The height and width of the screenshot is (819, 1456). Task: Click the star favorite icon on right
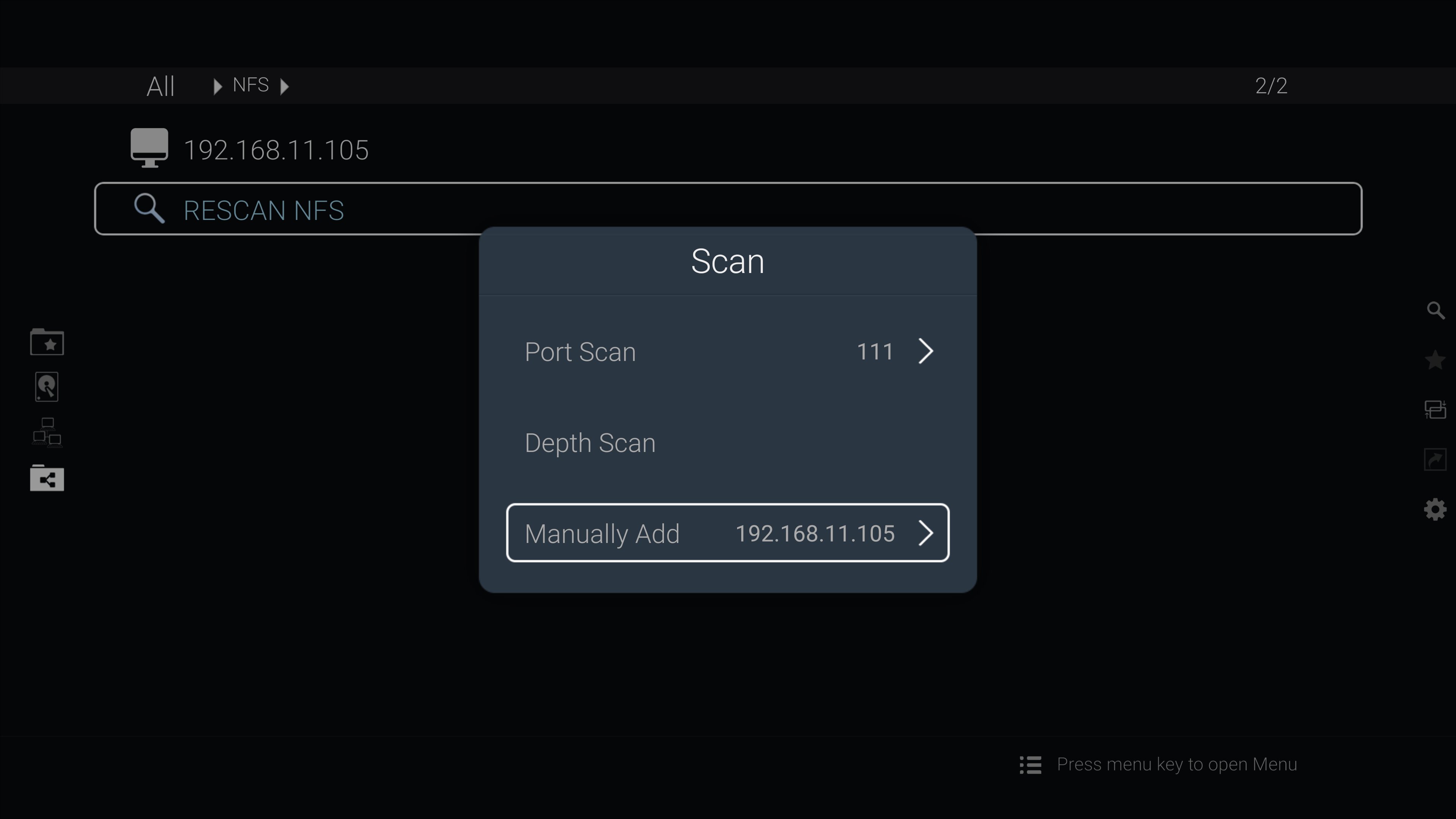1436,360
